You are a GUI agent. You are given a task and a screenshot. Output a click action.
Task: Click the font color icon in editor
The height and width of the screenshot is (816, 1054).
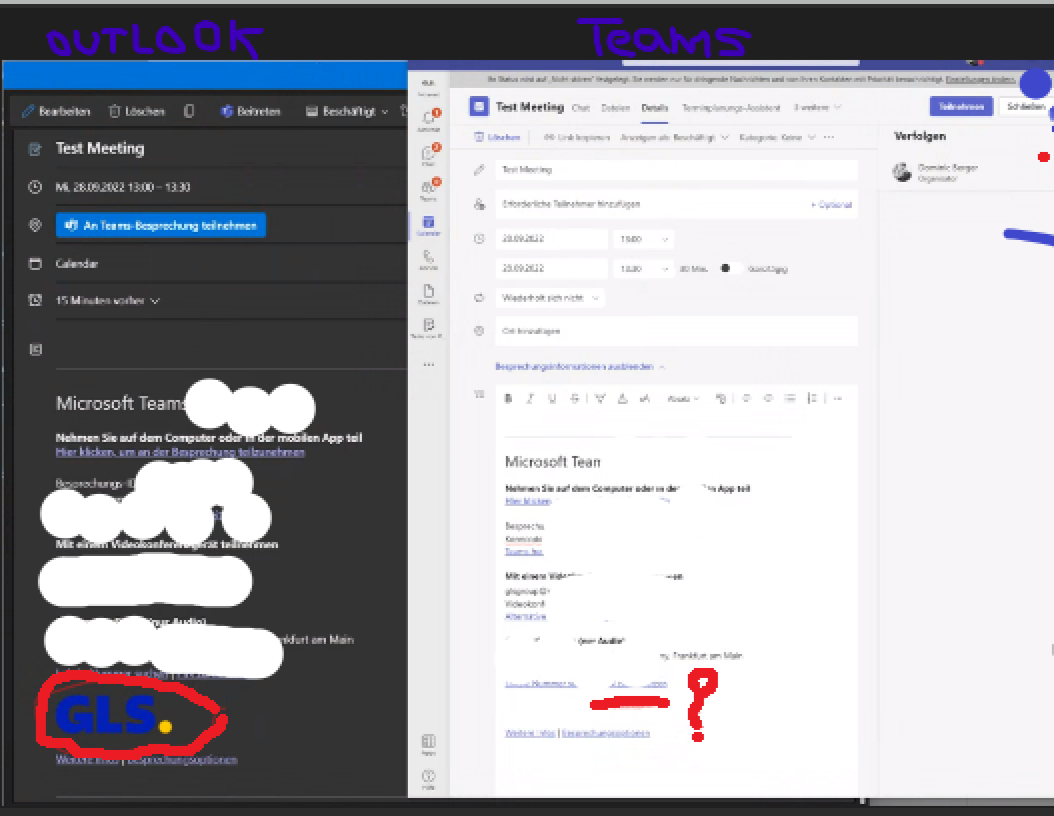coord(622,399)
